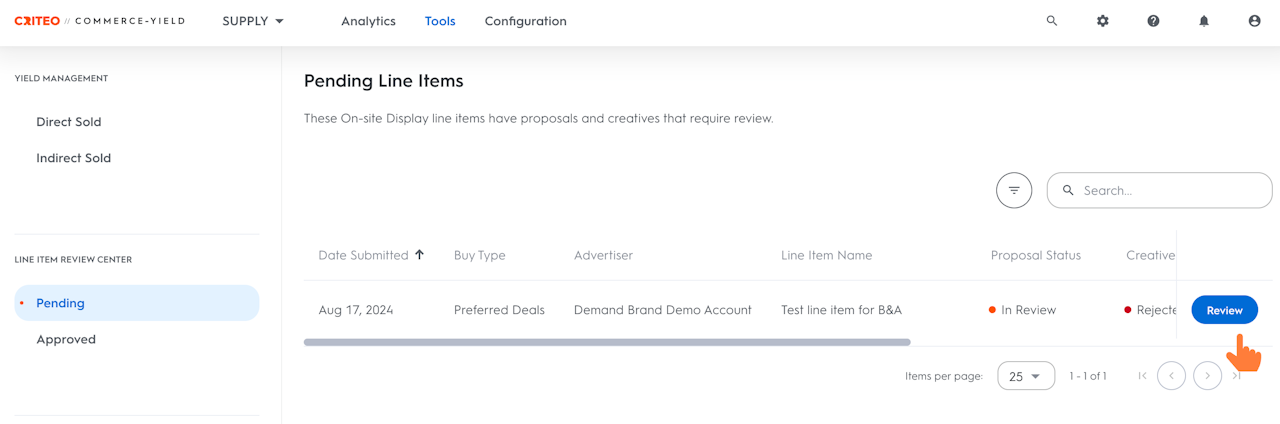Click the horizontal table scrollbar
The height and width of the screenshot is (424, 1280).
coord(607,342)
